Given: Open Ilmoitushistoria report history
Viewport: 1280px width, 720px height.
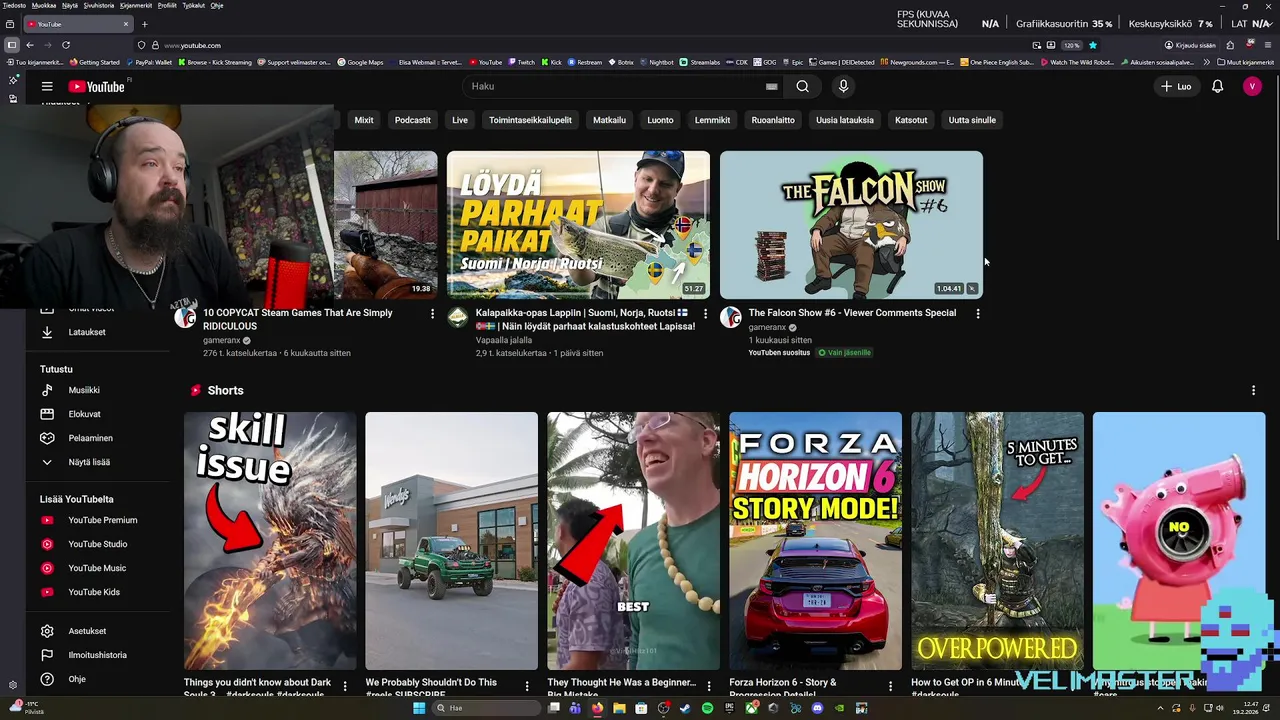Looking at the screenshot, I should (x=97, y=655).
